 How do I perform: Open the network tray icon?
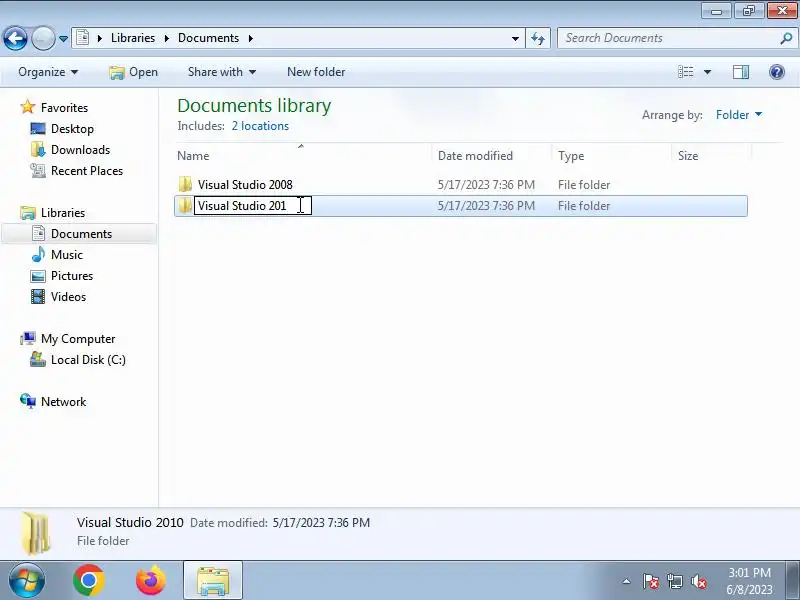[675, 581]
